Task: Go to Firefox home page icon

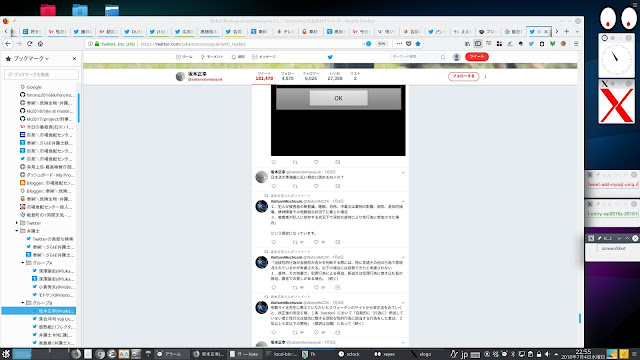Action: pos(40,44)
